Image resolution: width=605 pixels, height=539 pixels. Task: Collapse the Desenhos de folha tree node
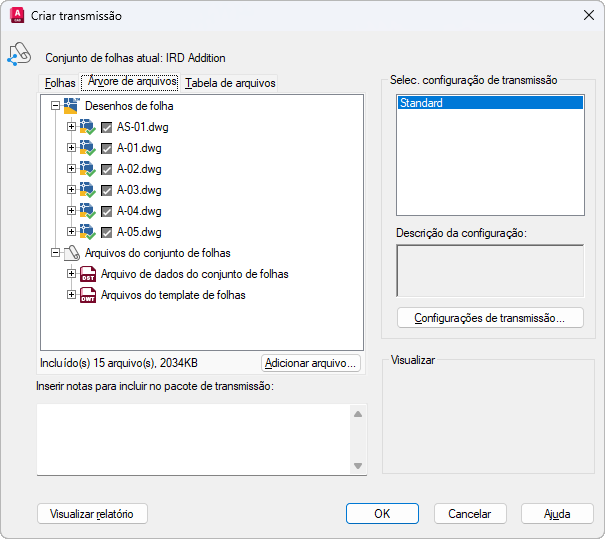coord(55,106)
